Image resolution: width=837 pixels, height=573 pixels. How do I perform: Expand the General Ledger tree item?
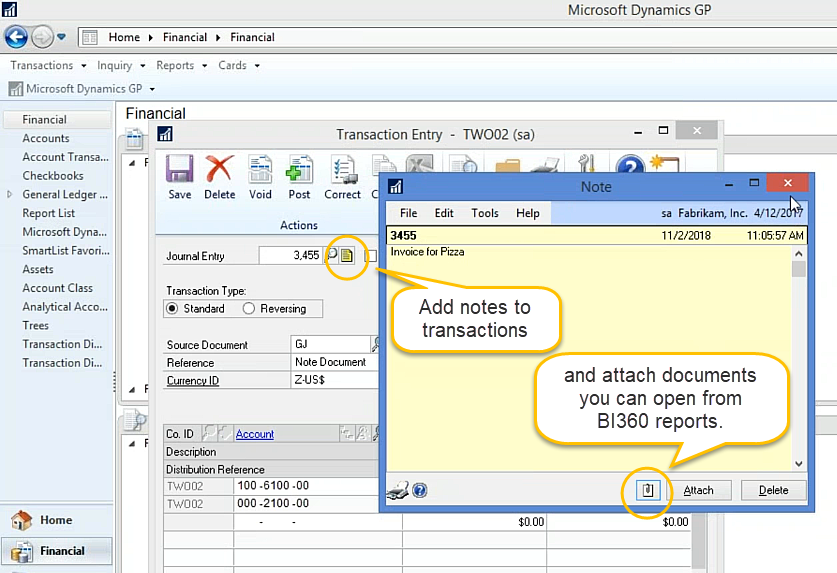click(10, 195)
